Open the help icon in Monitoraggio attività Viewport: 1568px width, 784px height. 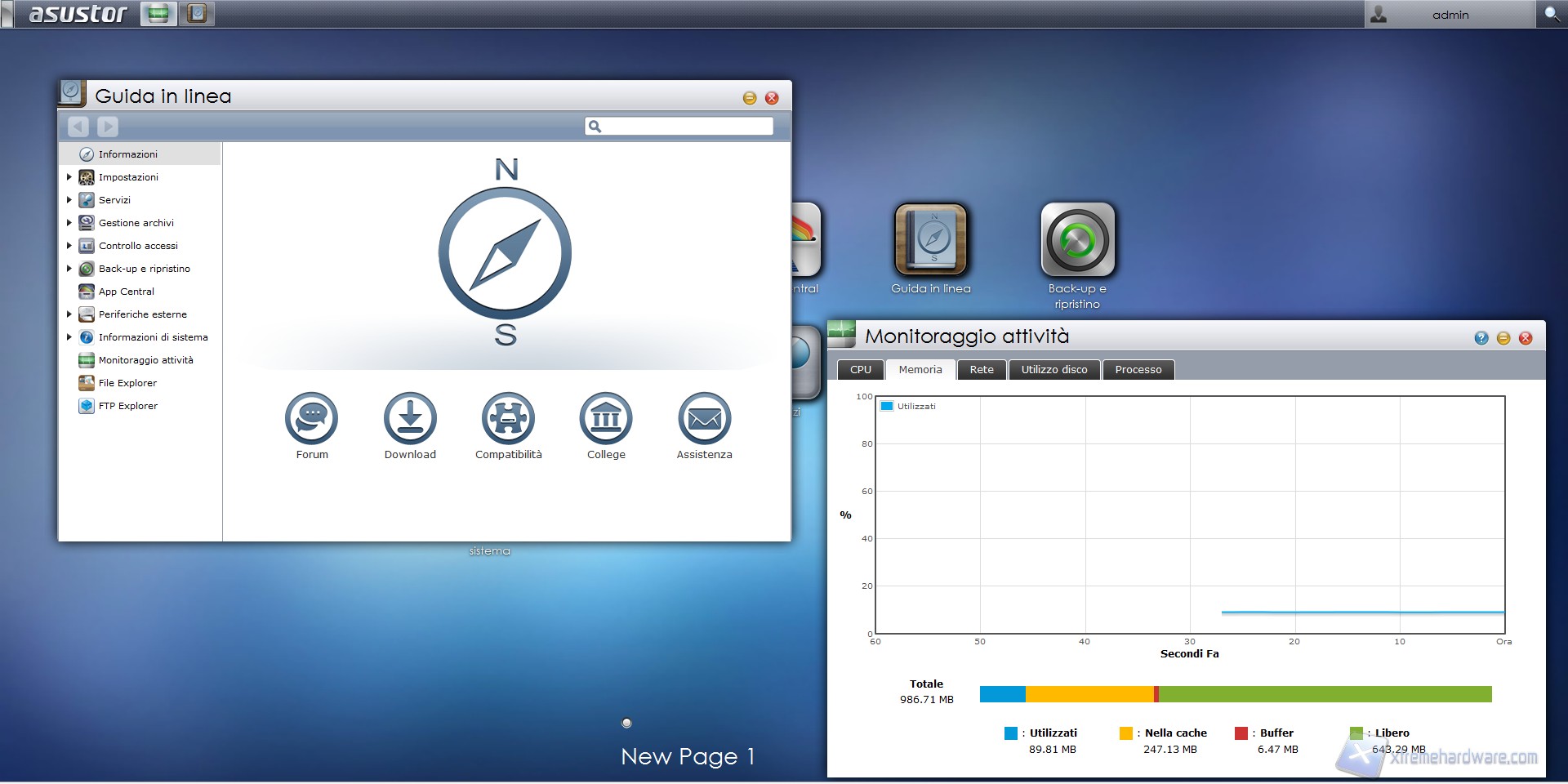[x=1481, y=338]
